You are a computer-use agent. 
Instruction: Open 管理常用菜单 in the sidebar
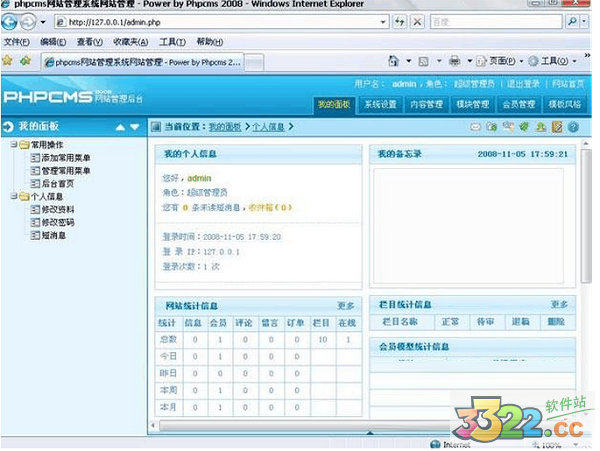coord(65,171)
